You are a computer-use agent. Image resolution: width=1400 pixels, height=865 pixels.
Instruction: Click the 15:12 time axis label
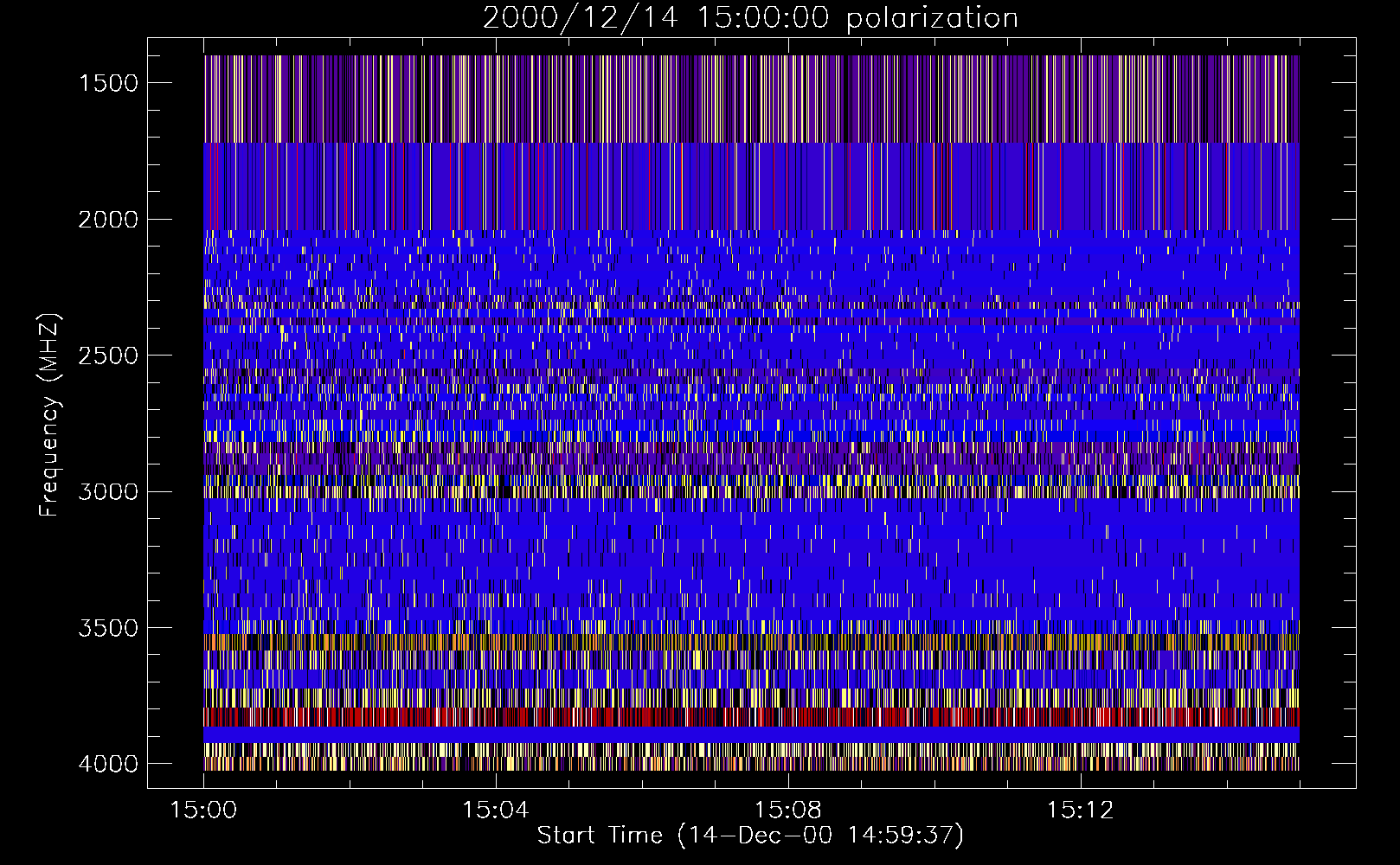[x=1080, y=811]
